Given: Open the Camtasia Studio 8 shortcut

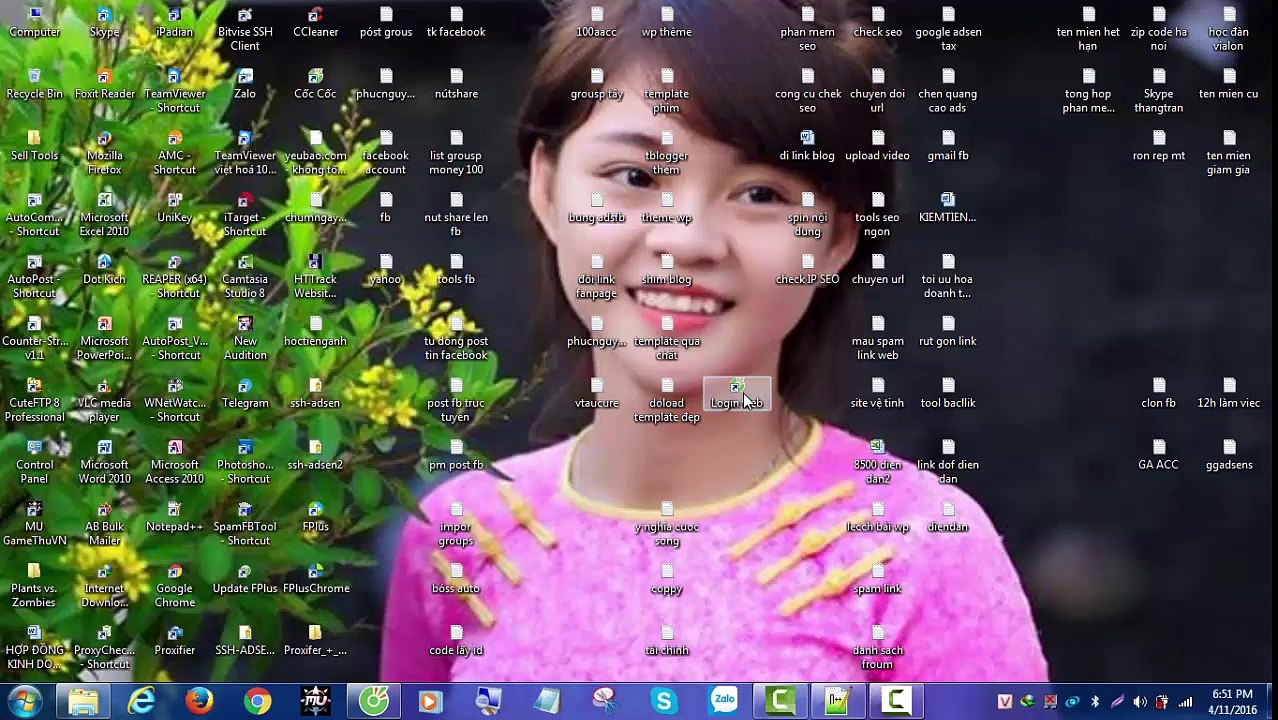Looking at the screenshot, I should click(245, 278).
